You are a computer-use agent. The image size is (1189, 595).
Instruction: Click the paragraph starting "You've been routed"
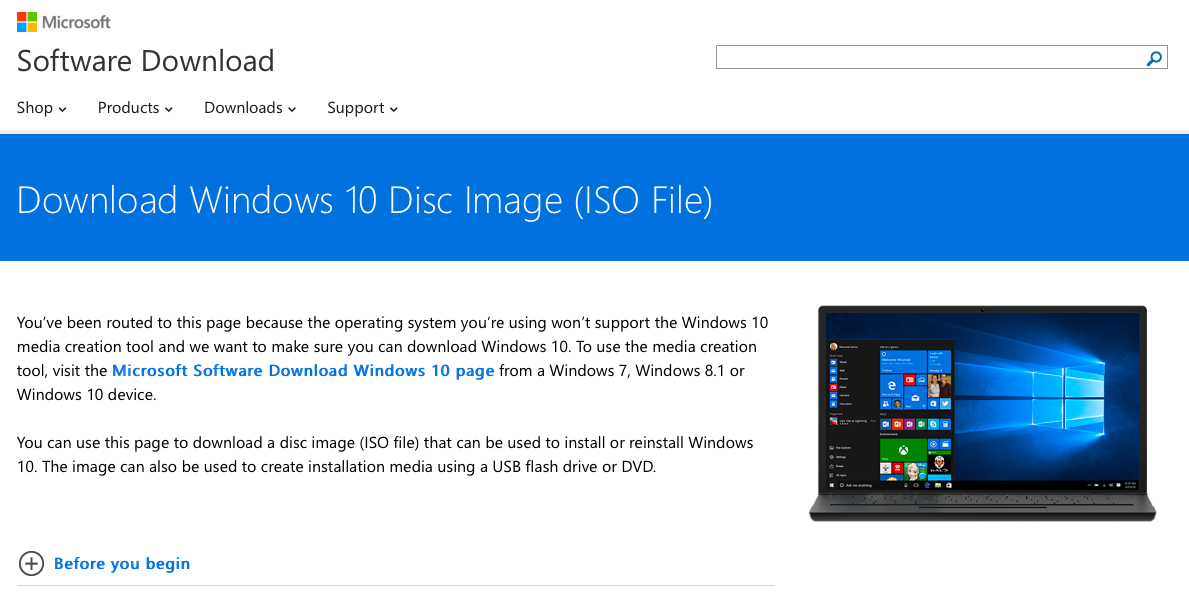pyautogui.click(x=392, y=359)
